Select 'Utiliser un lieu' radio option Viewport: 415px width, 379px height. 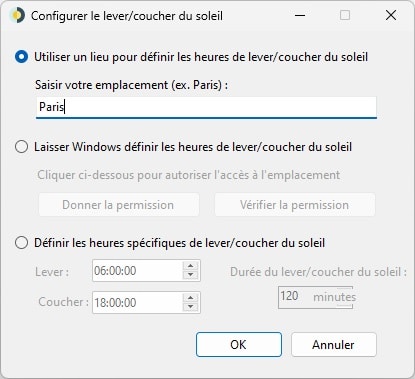tap(21, 57)
